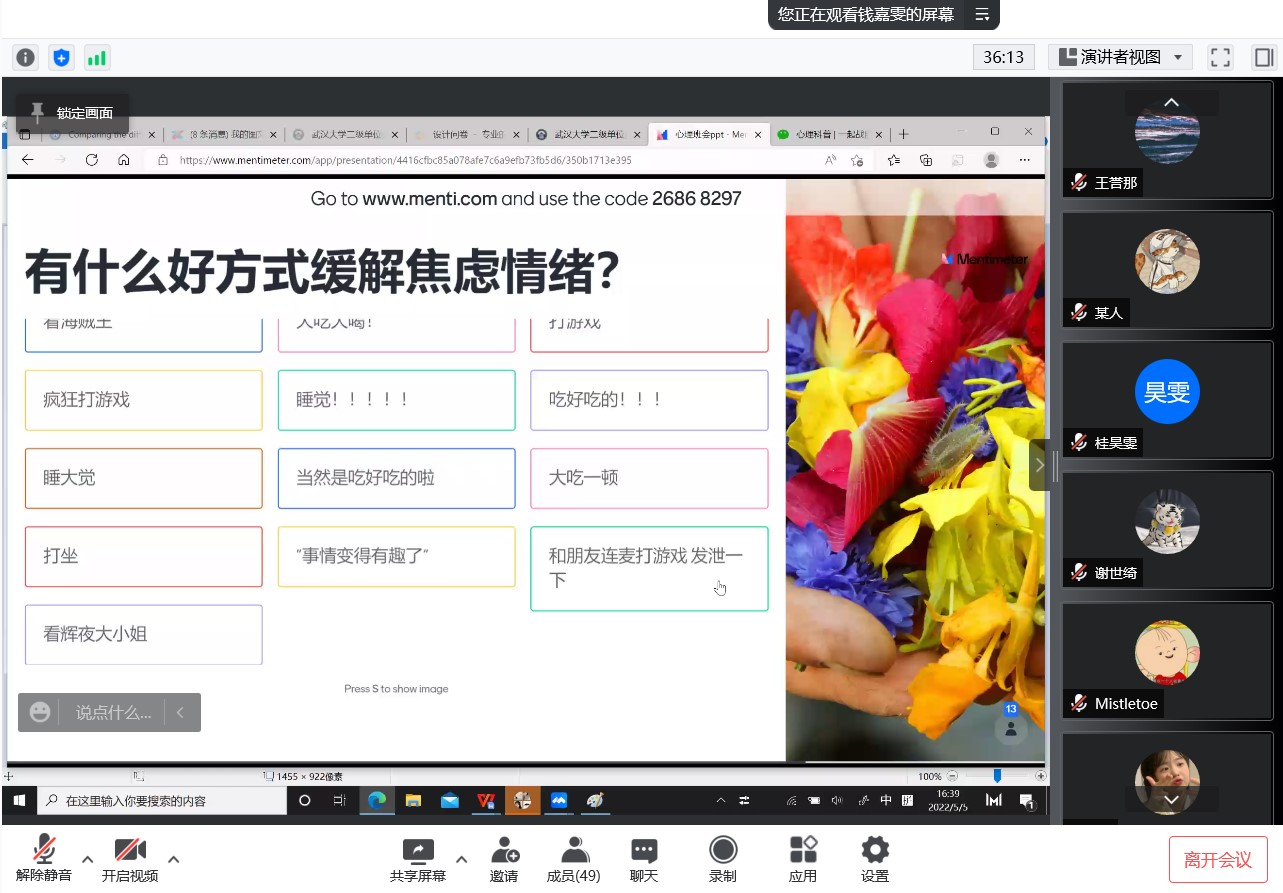Open the 邀请 invite panel
Viewport: 1283px width, 893px height.
[x=504, y=859]
